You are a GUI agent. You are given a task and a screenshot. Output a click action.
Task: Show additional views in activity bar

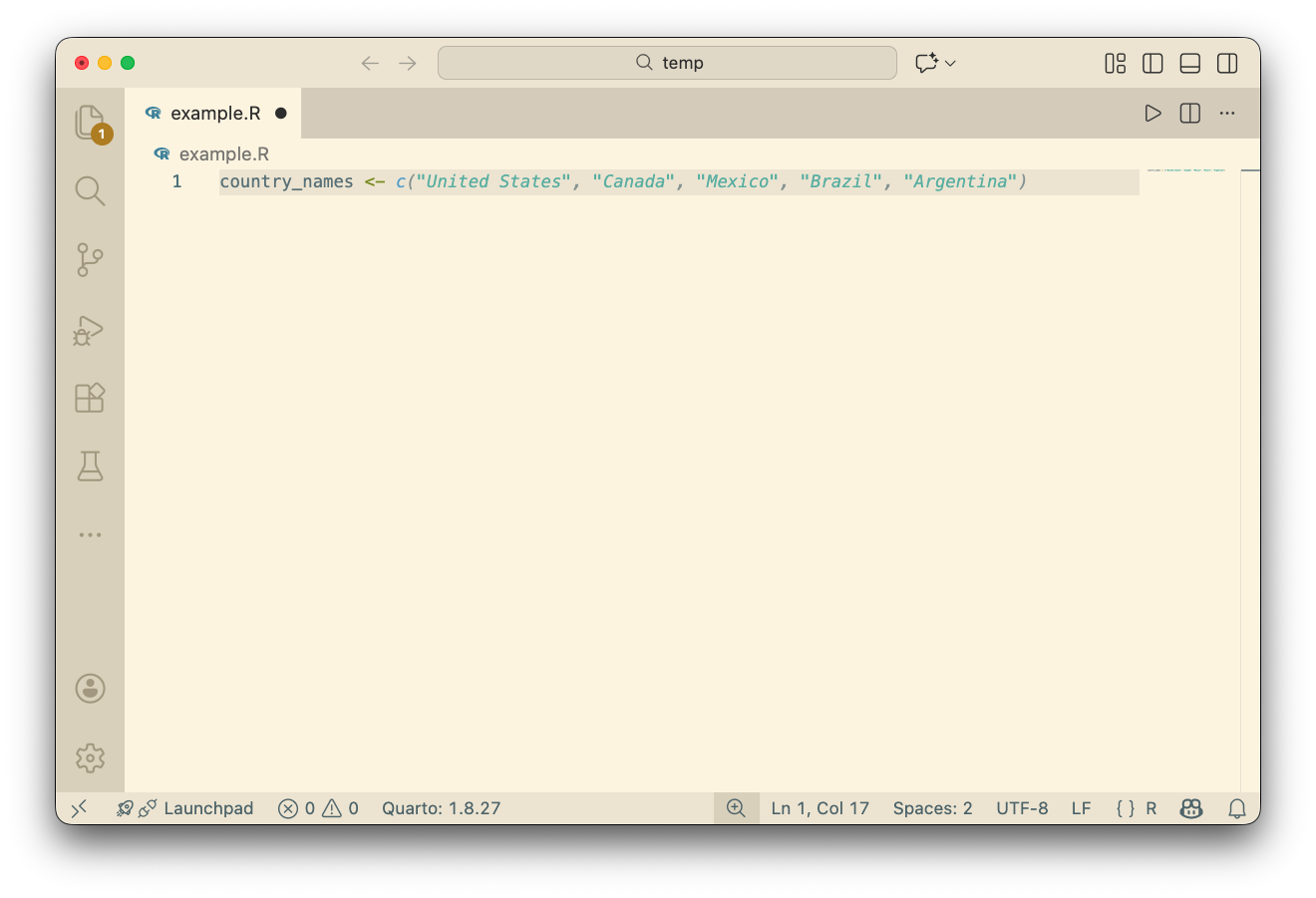[90, 535]
